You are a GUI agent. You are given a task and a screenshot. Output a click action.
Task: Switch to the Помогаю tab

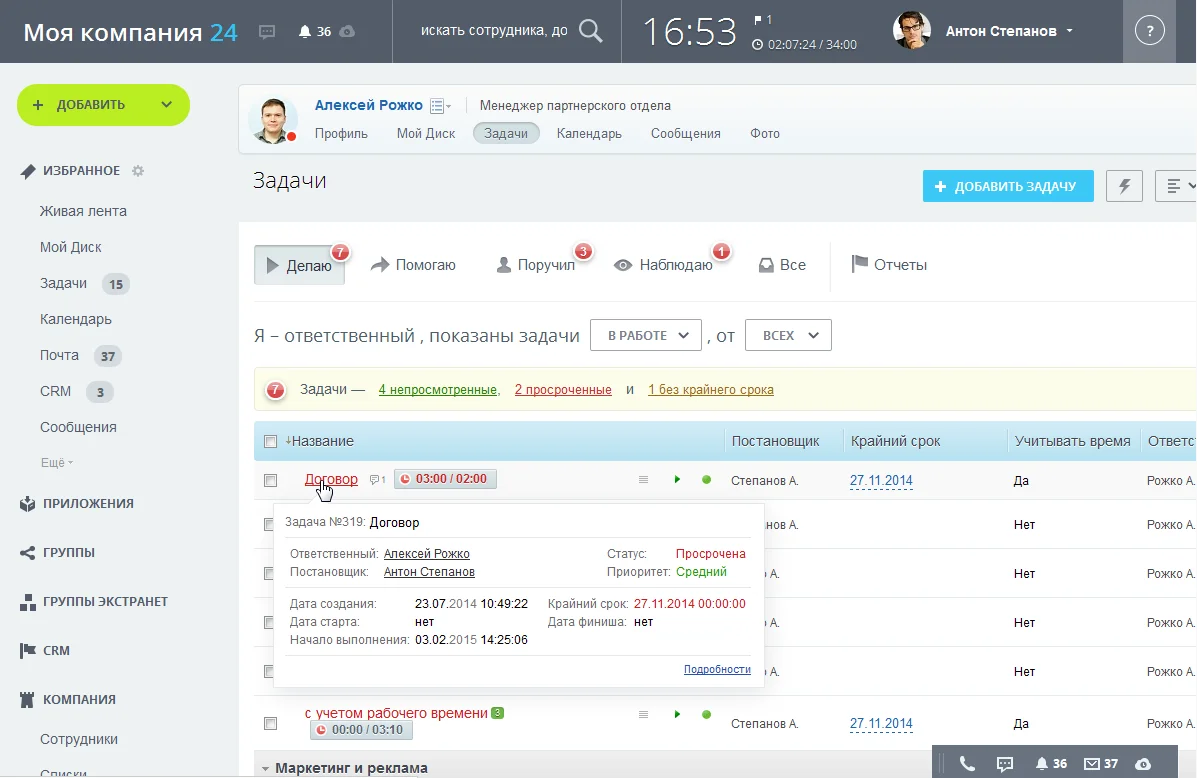point(413,265)
